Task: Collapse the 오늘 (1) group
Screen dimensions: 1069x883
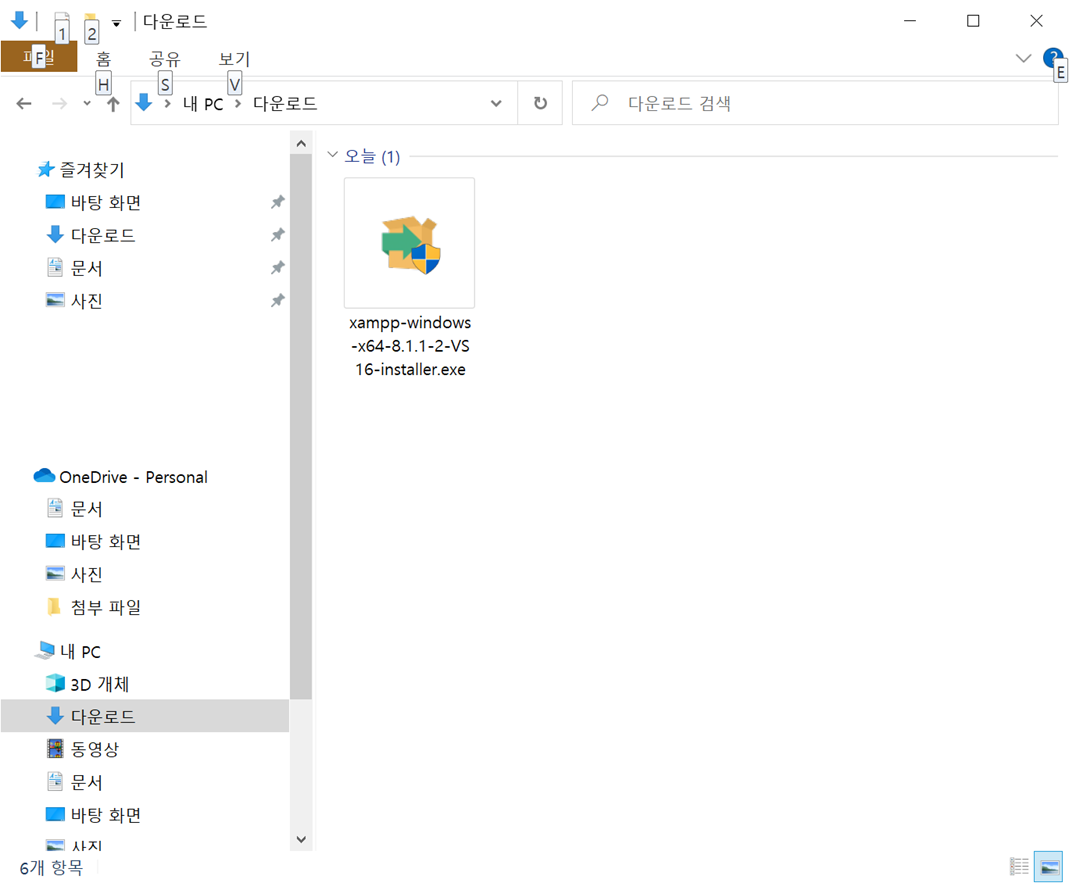Action: point(333,155)
